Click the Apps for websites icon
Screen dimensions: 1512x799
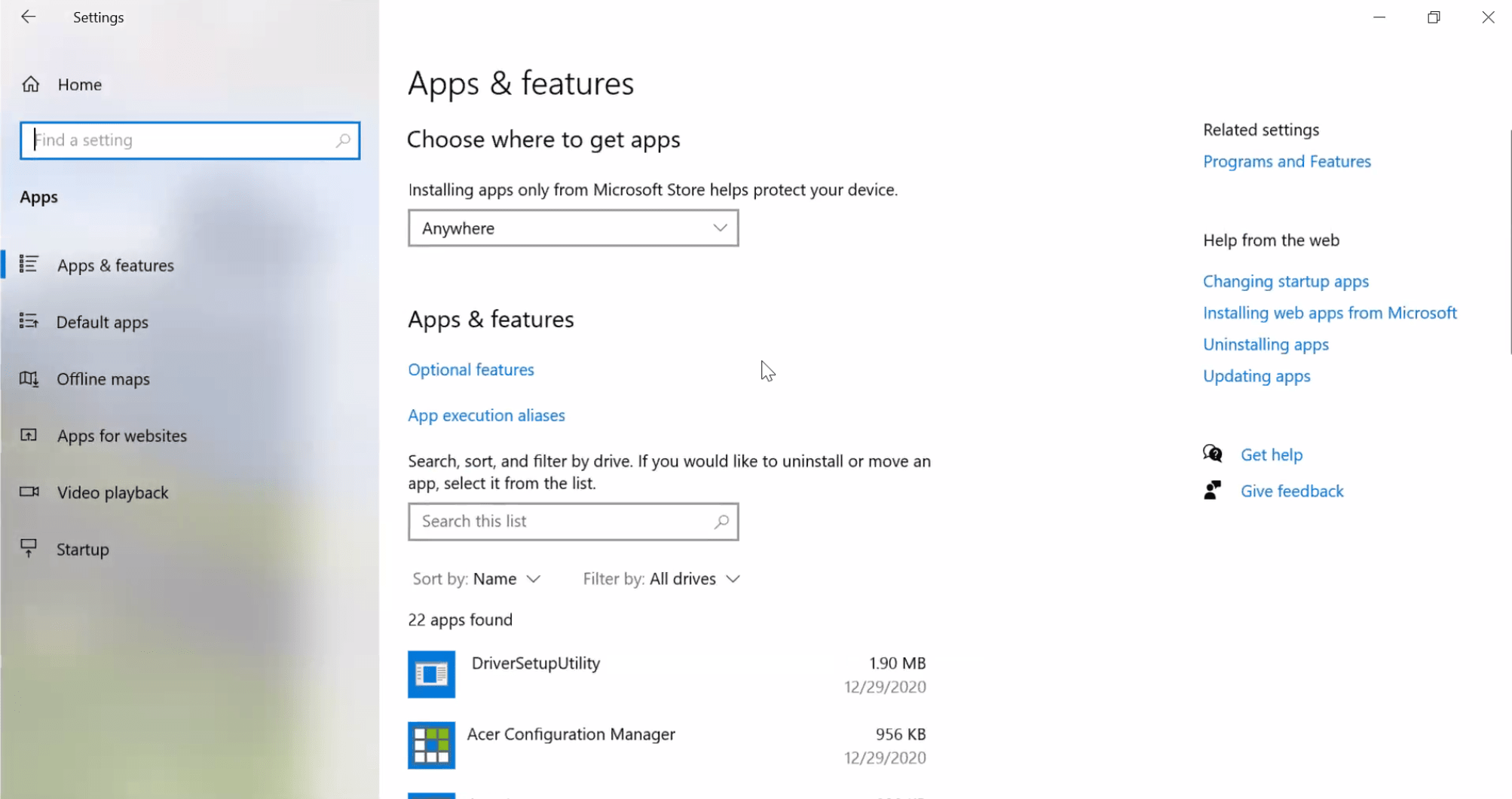click(x=29, y=435)
